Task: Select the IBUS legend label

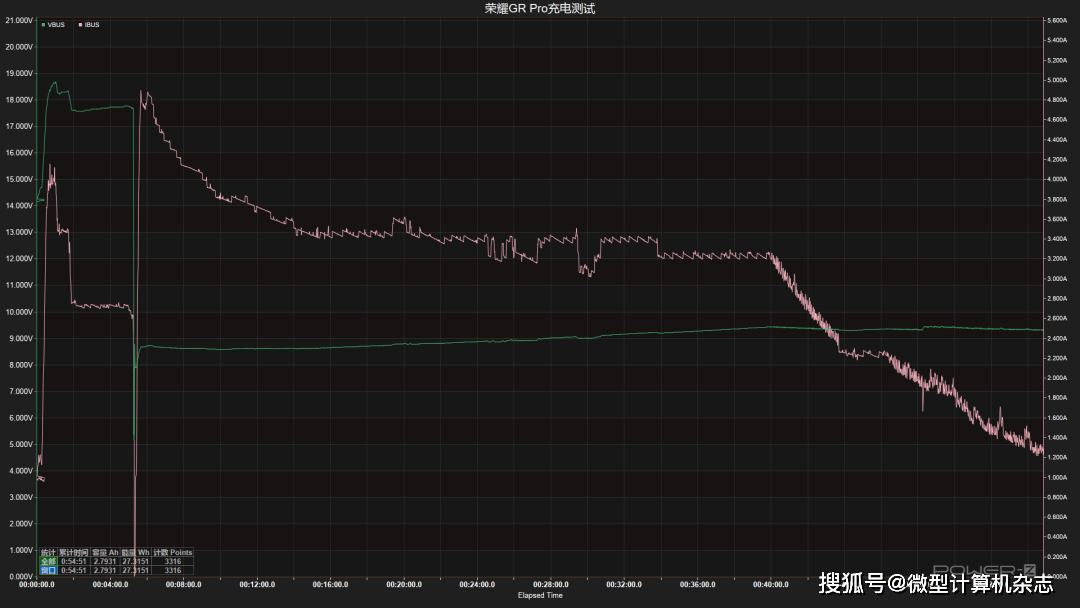Action: [x=92, y=25]
